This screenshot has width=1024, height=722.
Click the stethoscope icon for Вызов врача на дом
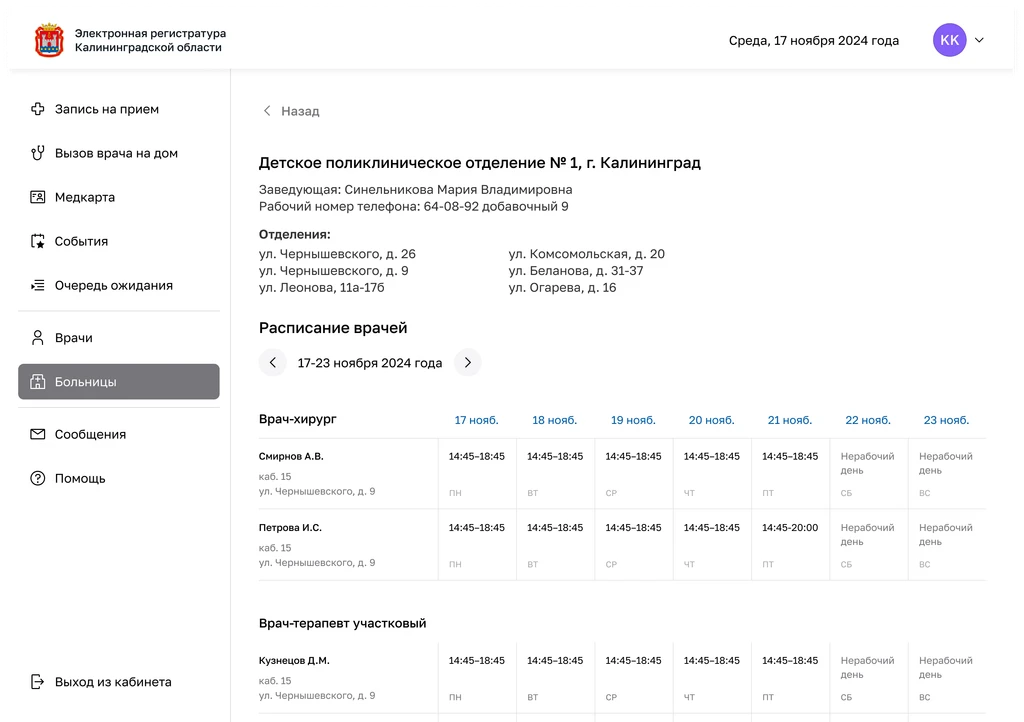click(x=38, y=153)
